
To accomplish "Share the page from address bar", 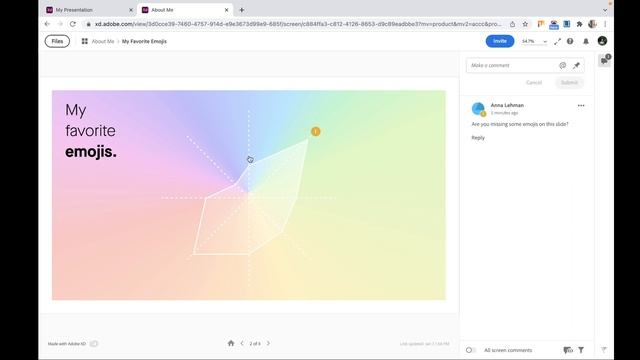I will pyautogui.click(x=512, y=24).
